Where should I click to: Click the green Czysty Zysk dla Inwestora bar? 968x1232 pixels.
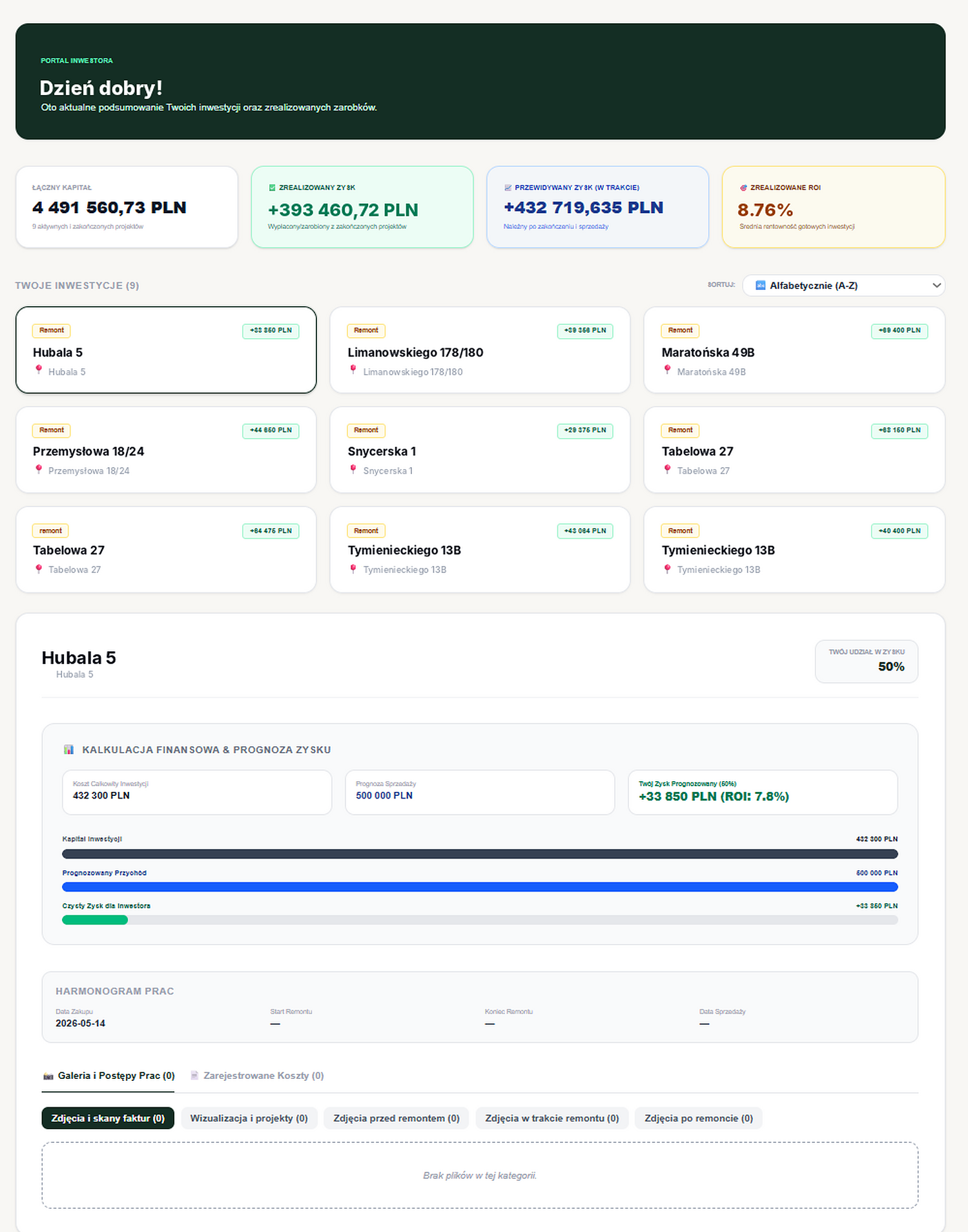(95, 920)
